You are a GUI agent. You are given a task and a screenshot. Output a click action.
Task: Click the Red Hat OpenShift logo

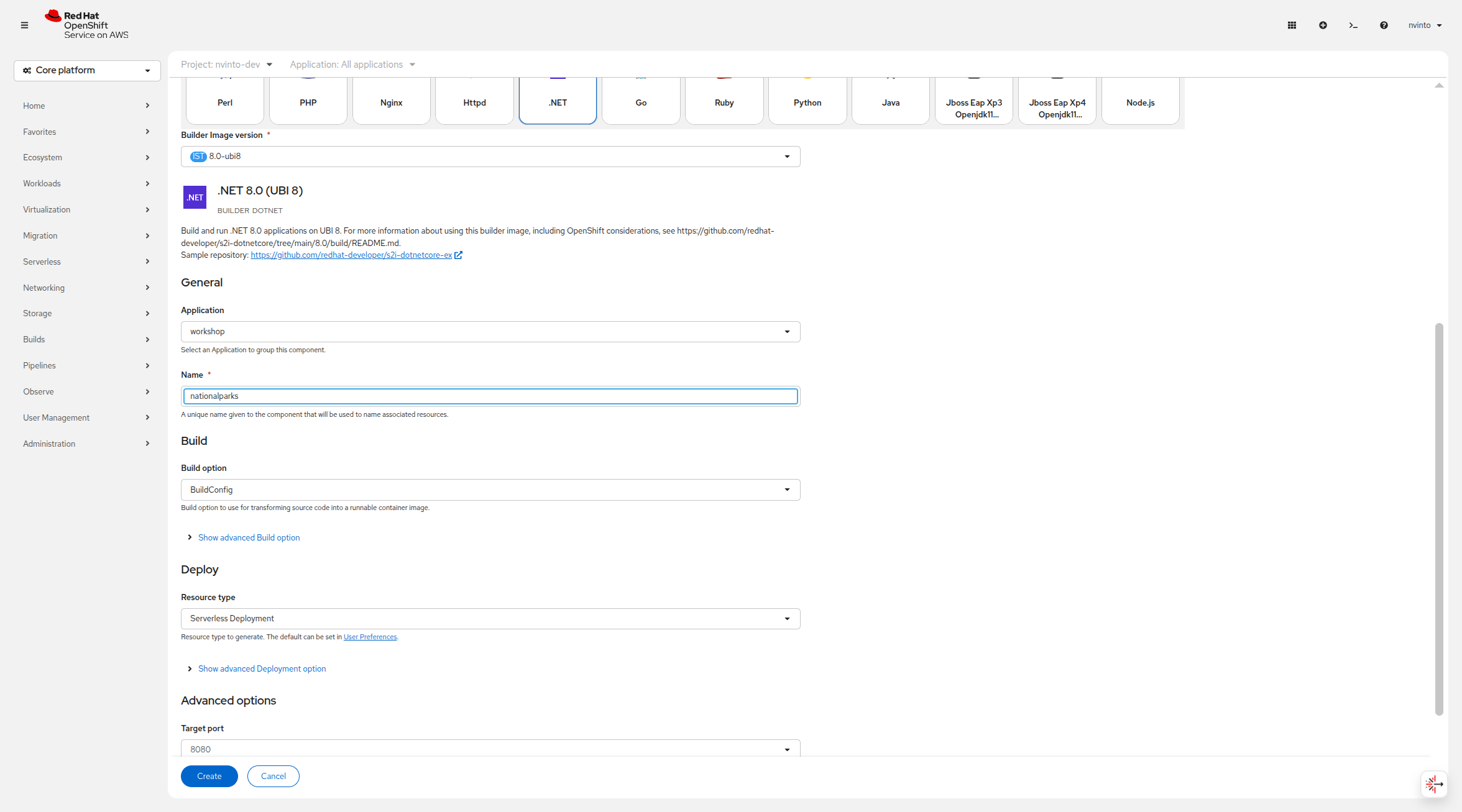pos(86,25)
